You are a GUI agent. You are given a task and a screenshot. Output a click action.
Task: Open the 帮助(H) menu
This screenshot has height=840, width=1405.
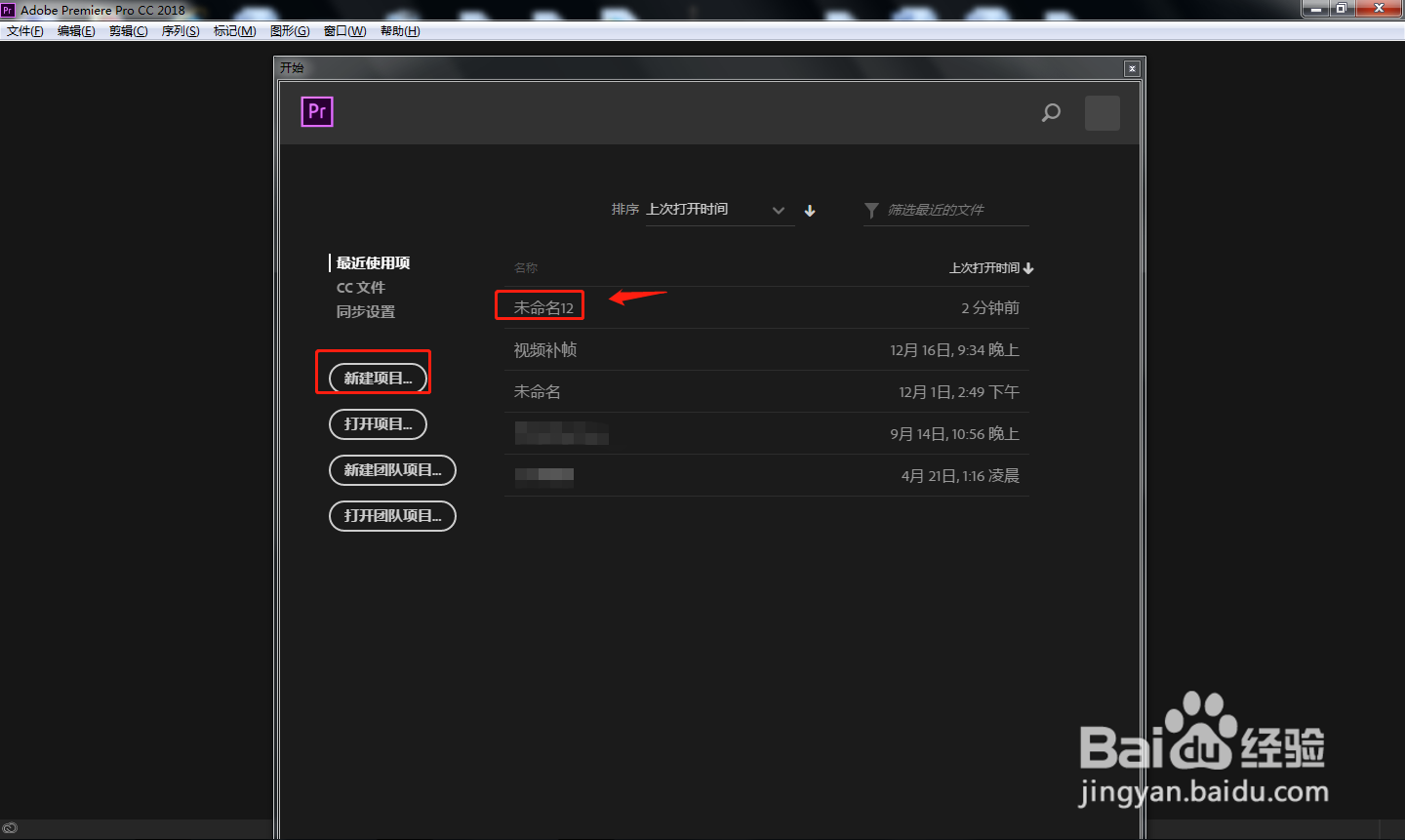click(x=400, y=31)
